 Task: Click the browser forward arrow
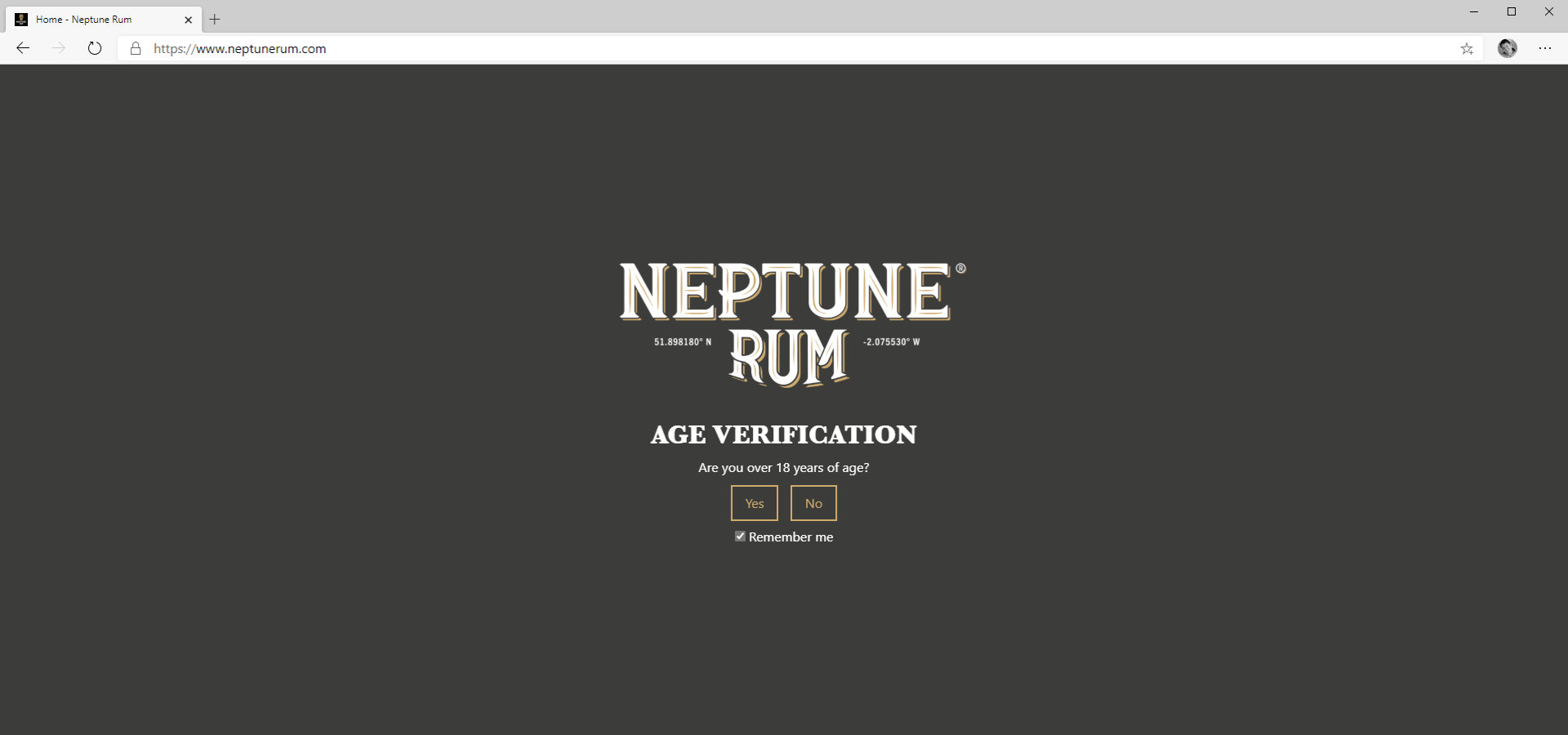pos(59,48)
